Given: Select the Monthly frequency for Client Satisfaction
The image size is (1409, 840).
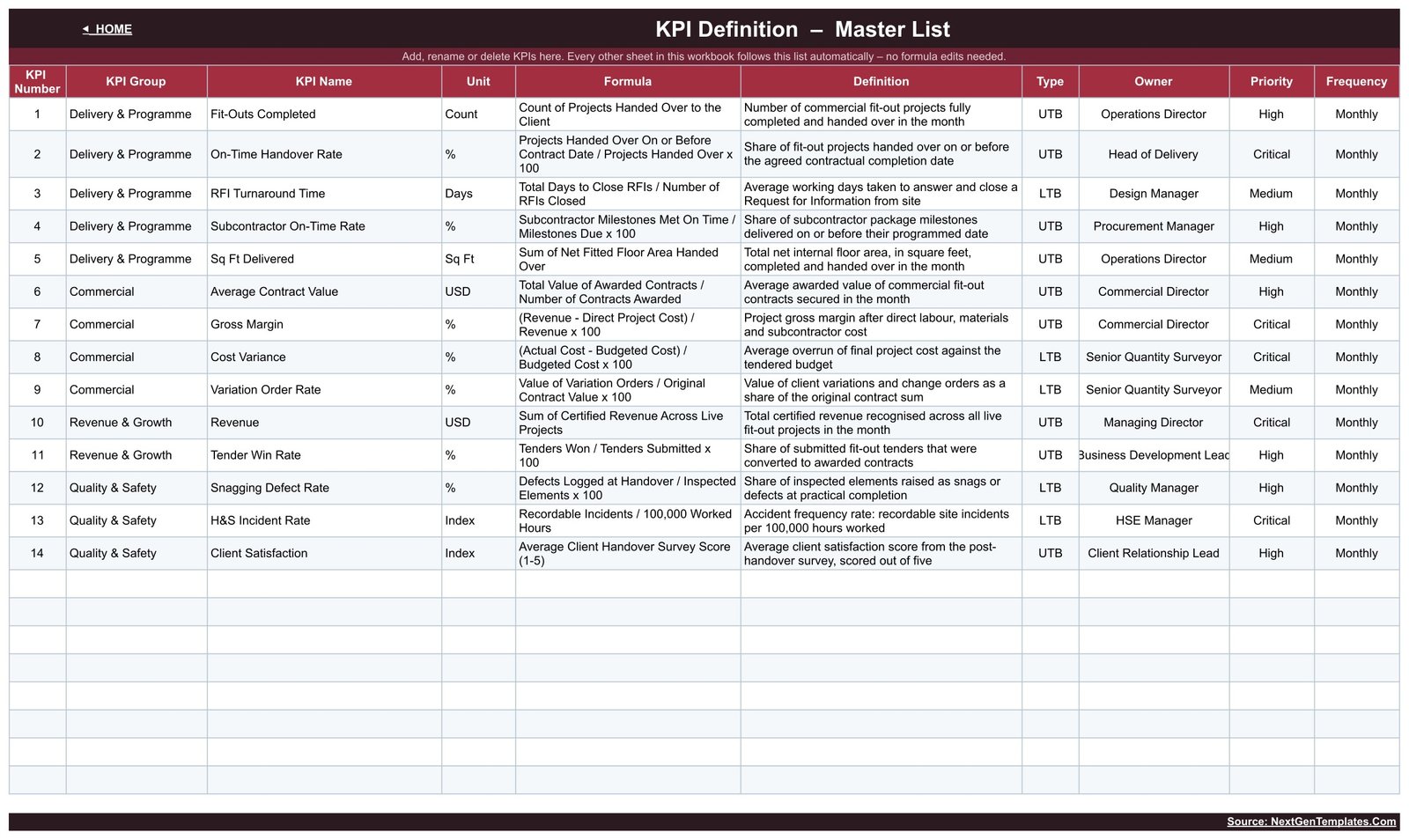Looking at the screenshot, I should point(1356,553).
